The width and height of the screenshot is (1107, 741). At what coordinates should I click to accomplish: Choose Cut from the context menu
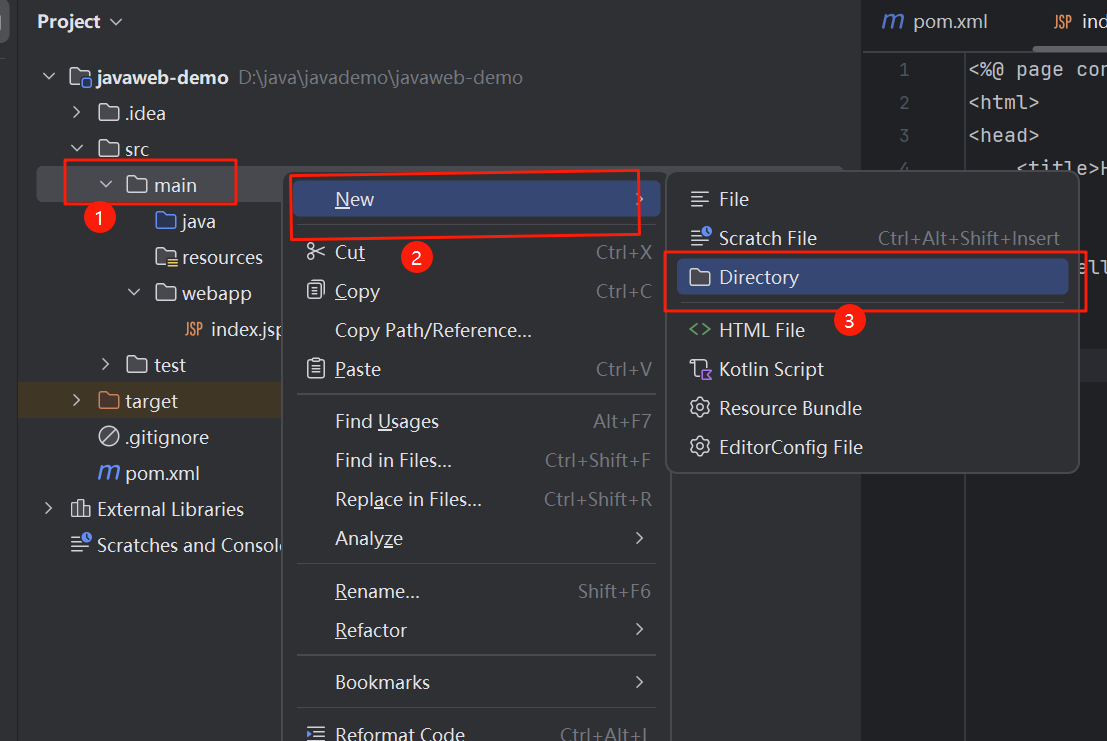pos(477,252)
